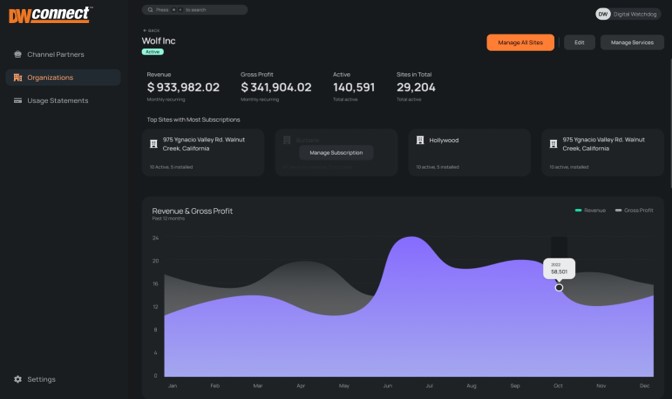This screenshot has width=672, height=399.
Task: Click the search magnifier icon
Action: tap(150, 9)
